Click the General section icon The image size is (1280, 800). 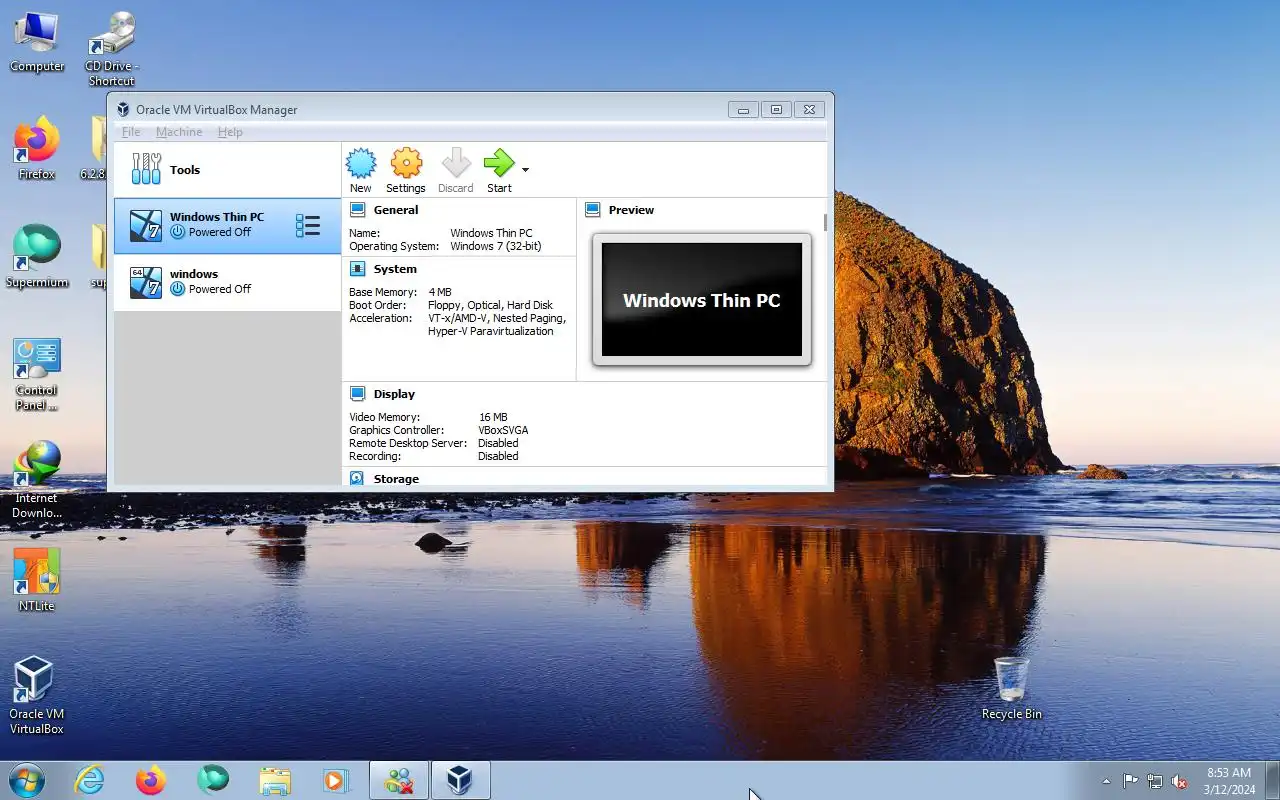pyautogui.click(x=357, y=210)
